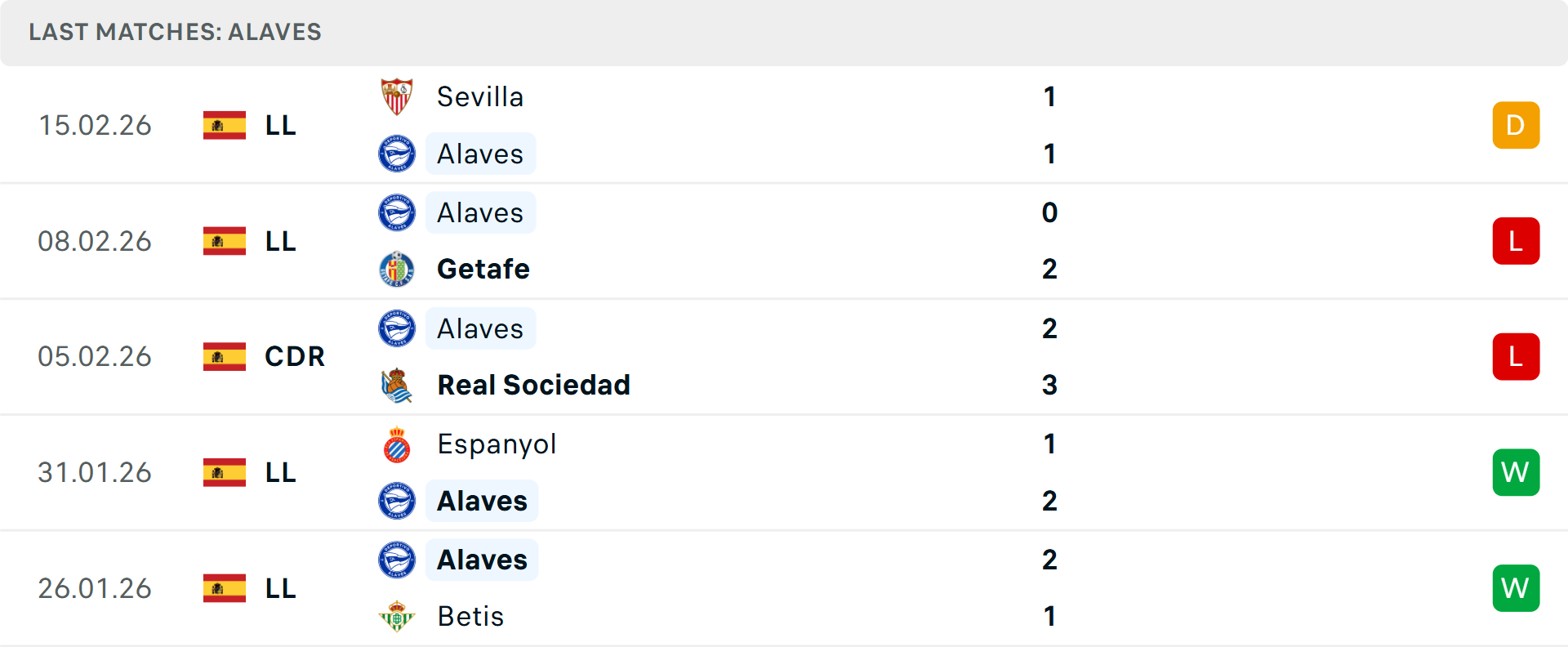This screenshot has width=1568, height=647.
Task: Click the Last Matches: Alaves header
Action: tap(175, 33)
